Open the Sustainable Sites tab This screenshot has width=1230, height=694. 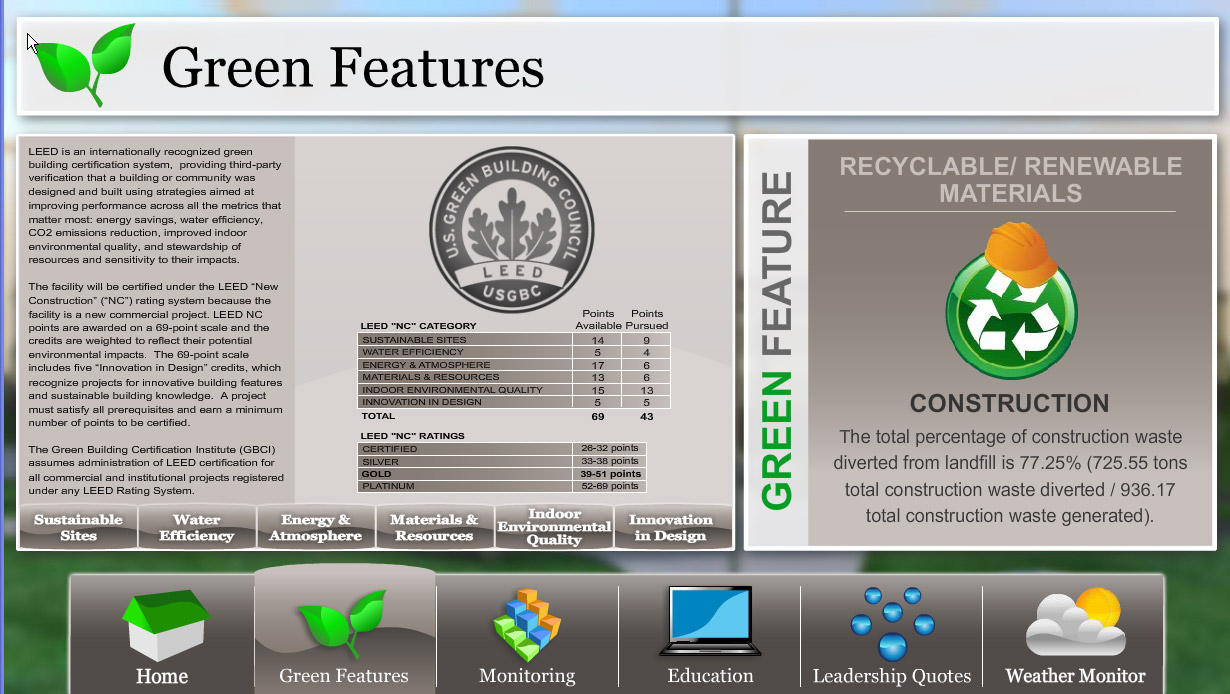coord(78,527)
